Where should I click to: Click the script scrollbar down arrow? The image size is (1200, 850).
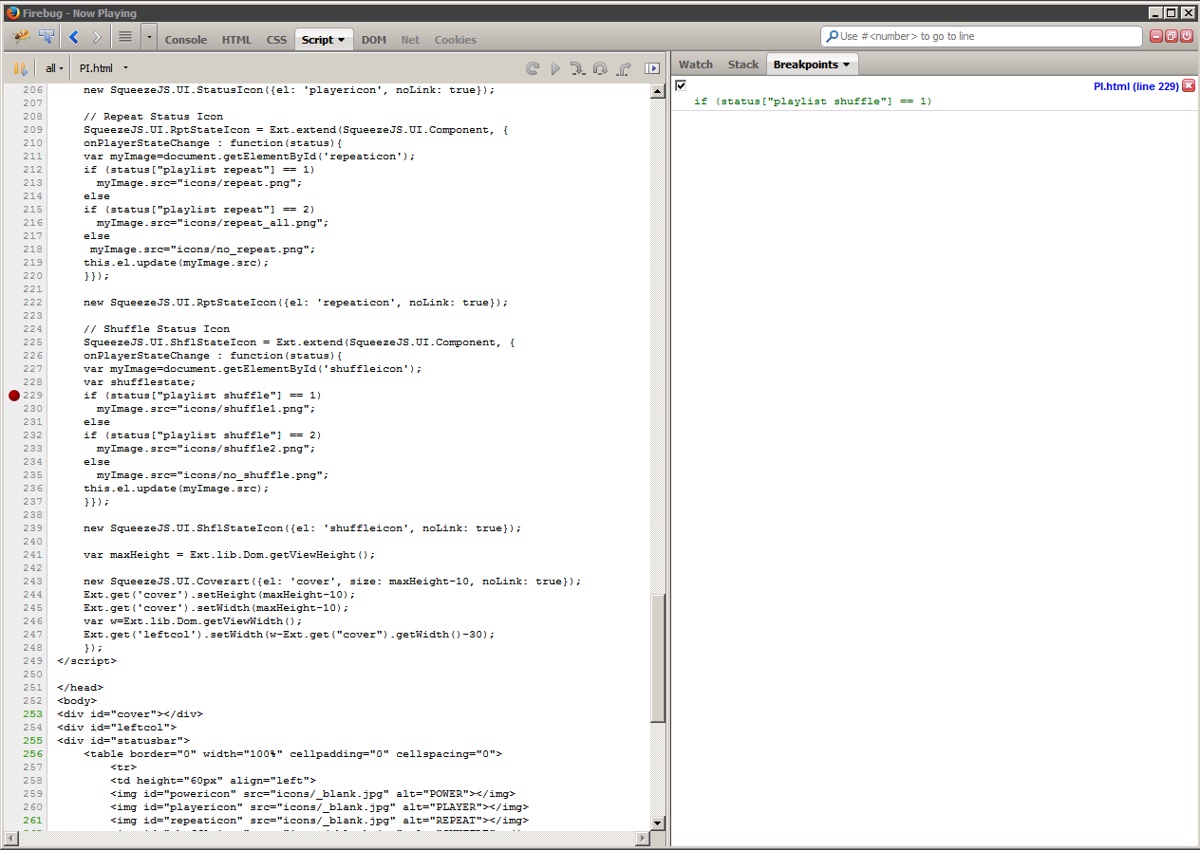(x=658, y=823)
